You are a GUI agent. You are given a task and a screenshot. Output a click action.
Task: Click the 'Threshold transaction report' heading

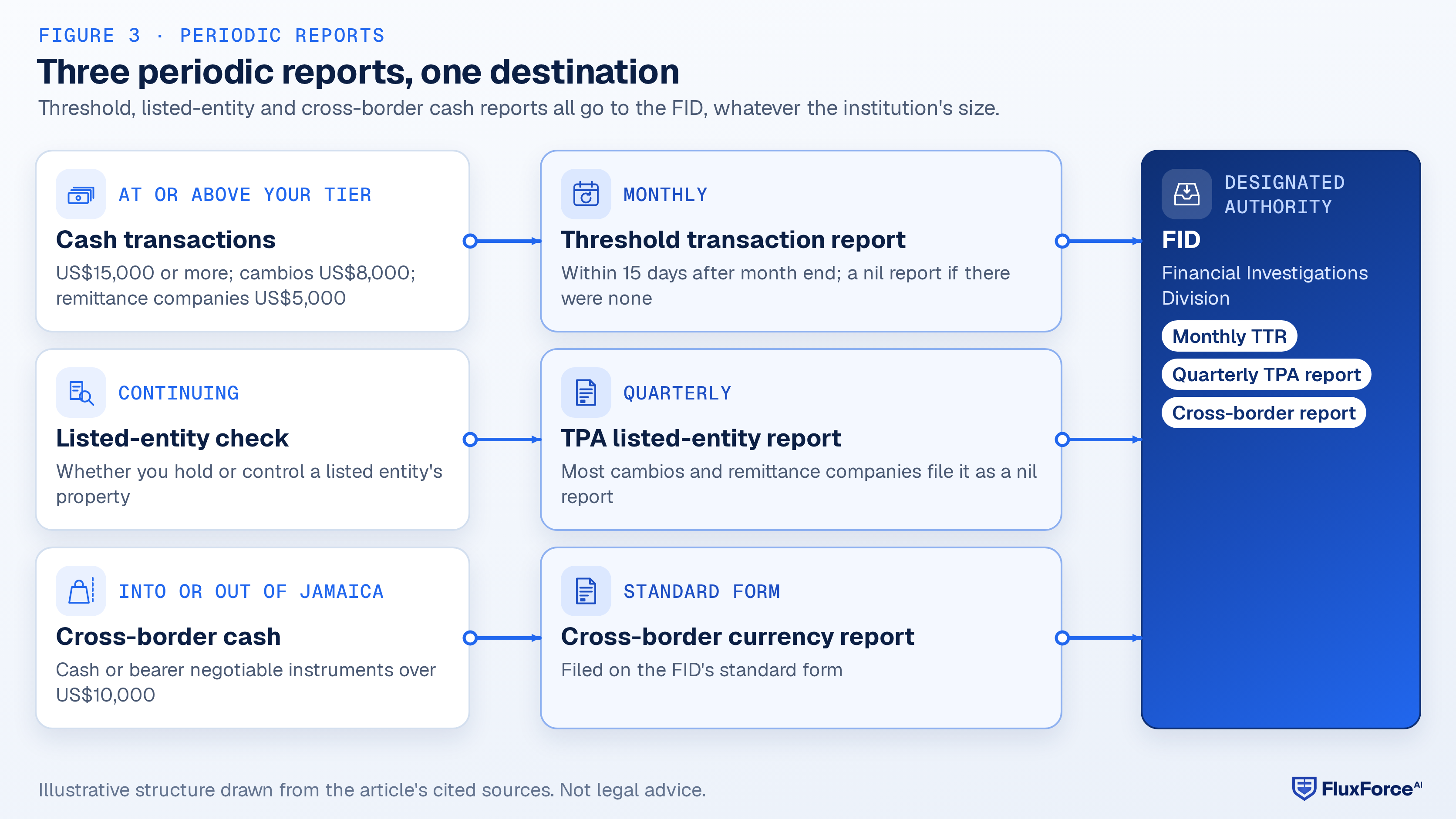click(x=733, y=240)
